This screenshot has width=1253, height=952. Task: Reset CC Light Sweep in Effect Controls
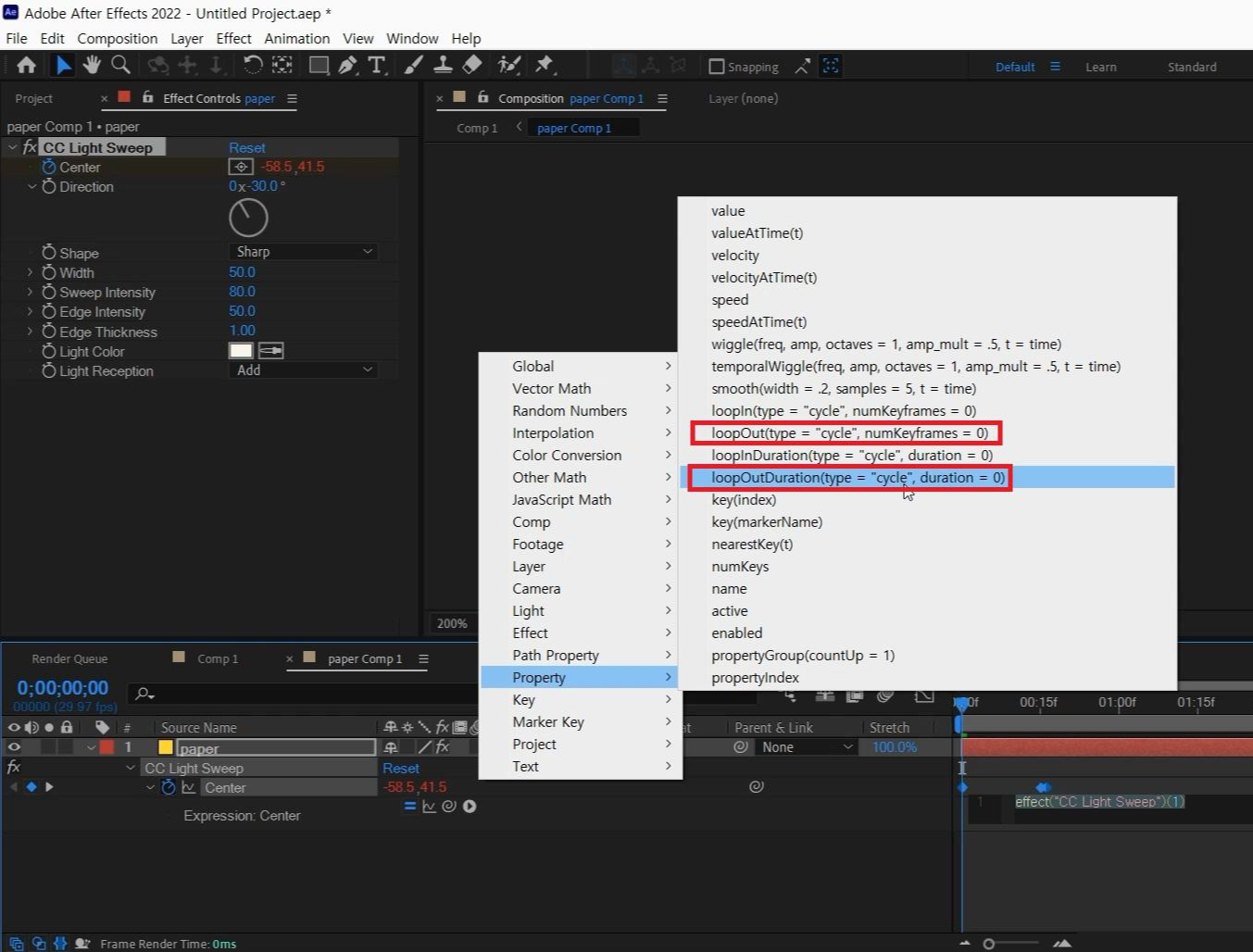(247, 147)
